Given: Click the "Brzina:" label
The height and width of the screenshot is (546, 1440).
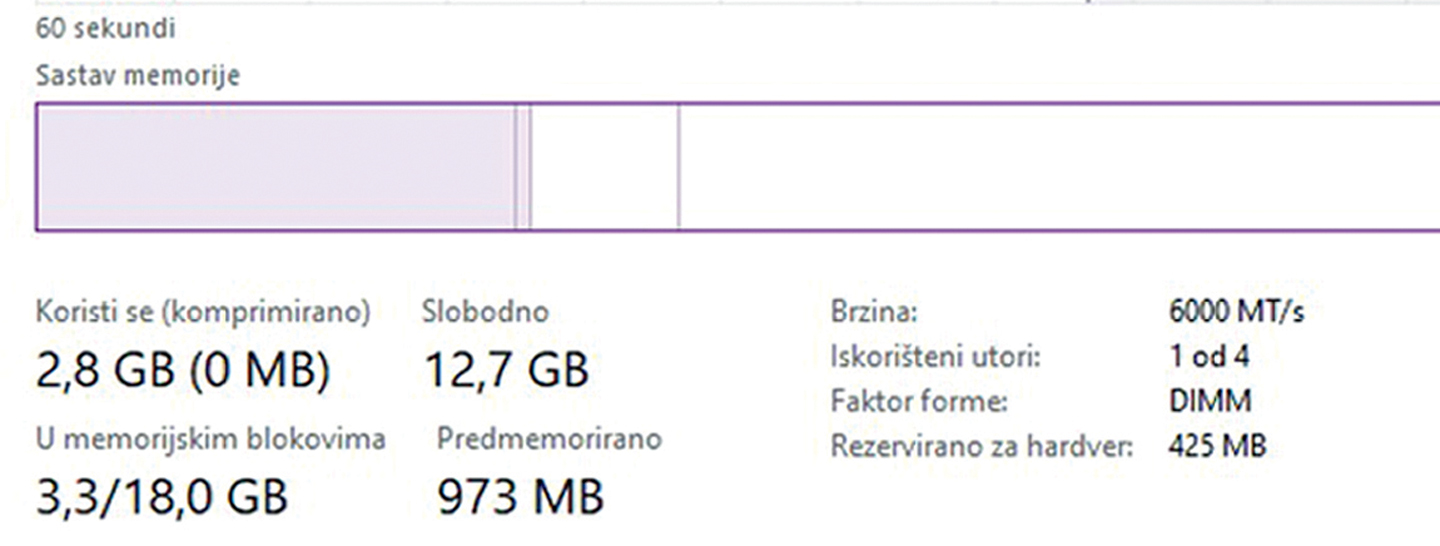Looking at the screenshot, I should 873,312.
